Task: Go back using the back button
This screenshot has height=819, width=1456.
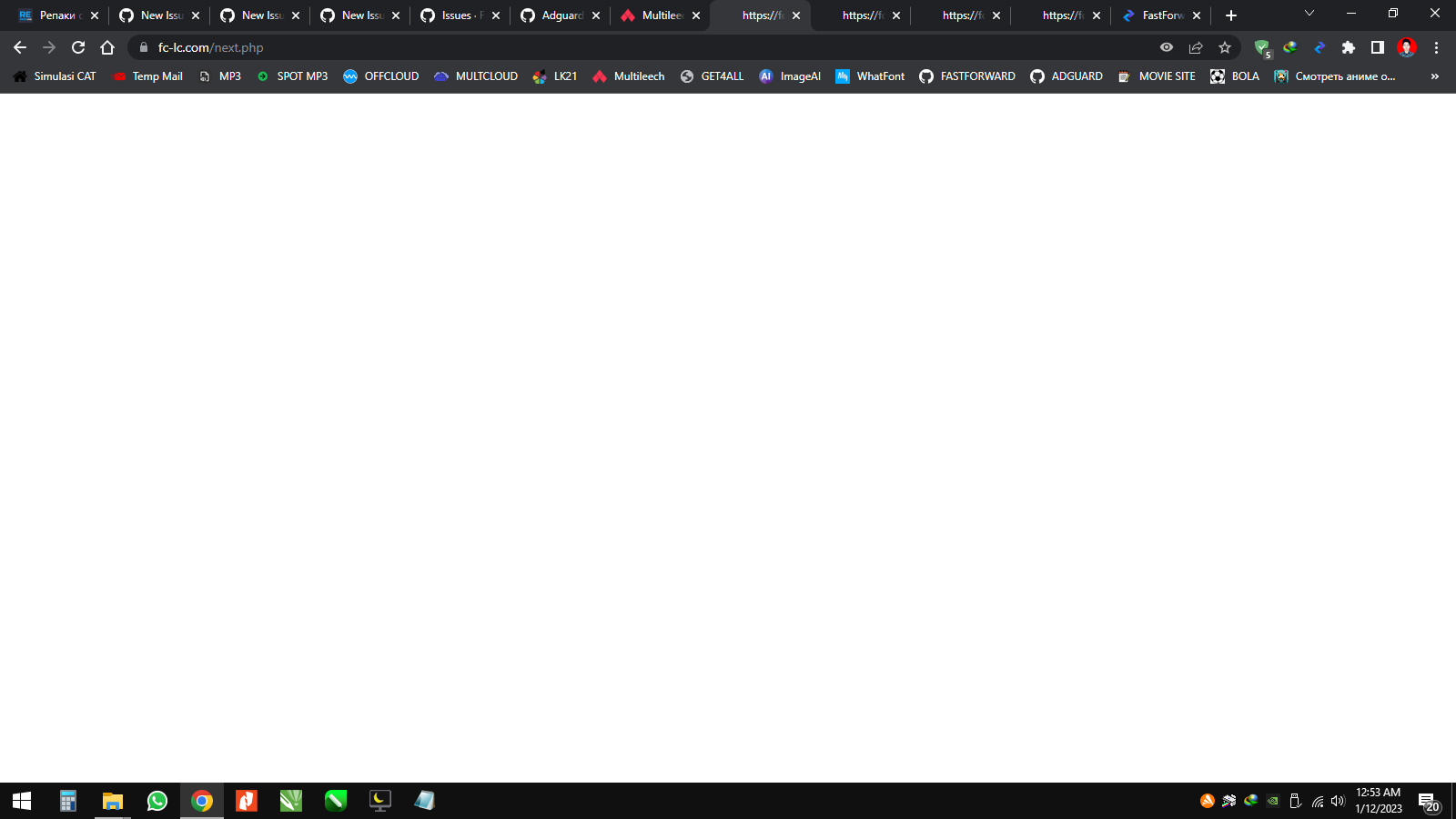Action: click(x=19, y=47)
